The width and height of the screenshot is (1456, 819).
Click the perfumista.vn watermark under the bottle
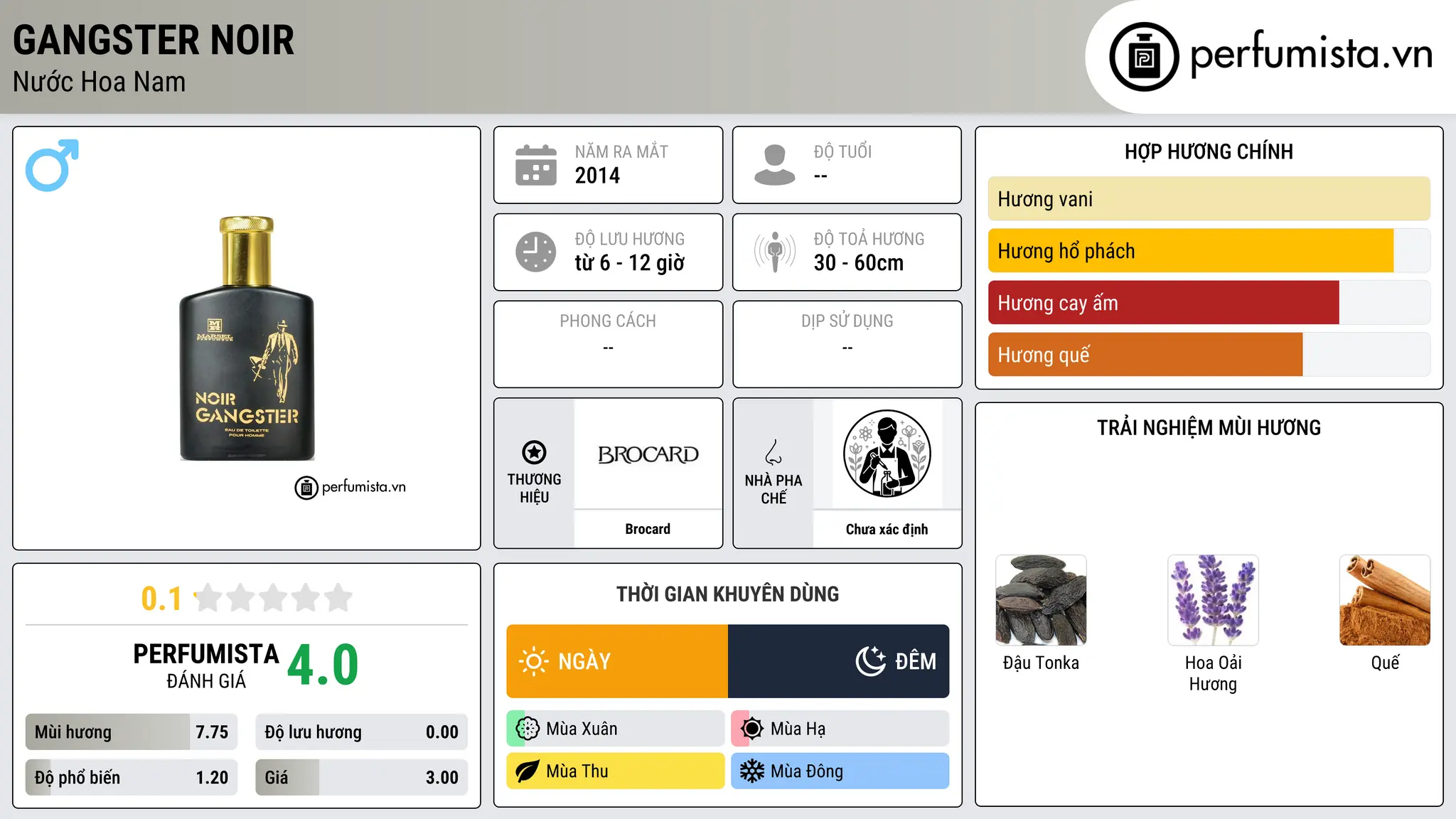coord(350,488)
